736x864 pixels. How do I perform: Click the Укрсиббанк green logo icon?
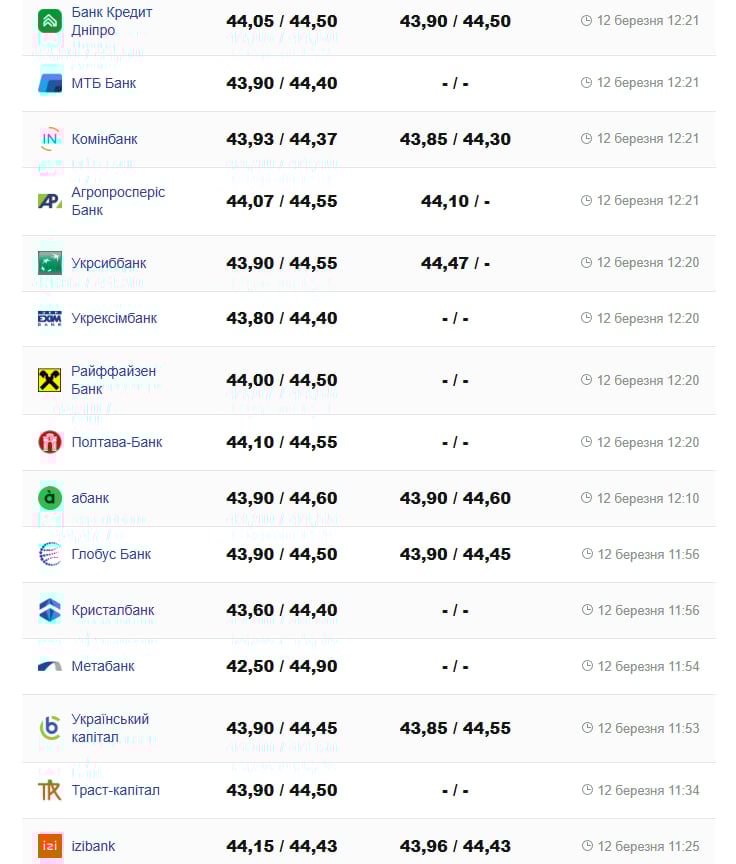(x=50, y=263)
